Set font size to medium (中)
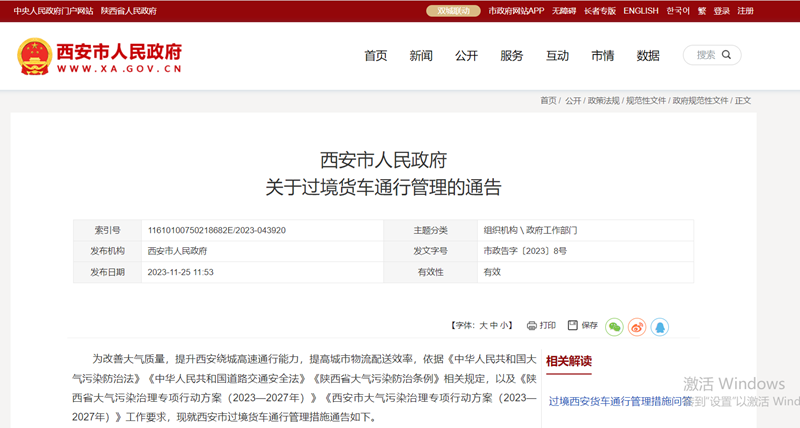Image resolution: width=800 pixels, height=428 pixels. 495,326
